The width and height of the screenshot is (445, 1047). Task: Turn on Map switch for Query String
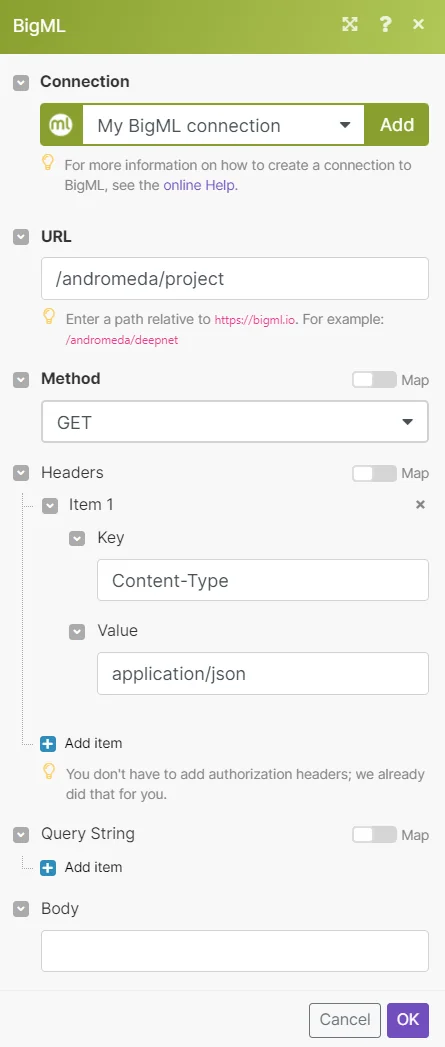[x=374, y=835]
